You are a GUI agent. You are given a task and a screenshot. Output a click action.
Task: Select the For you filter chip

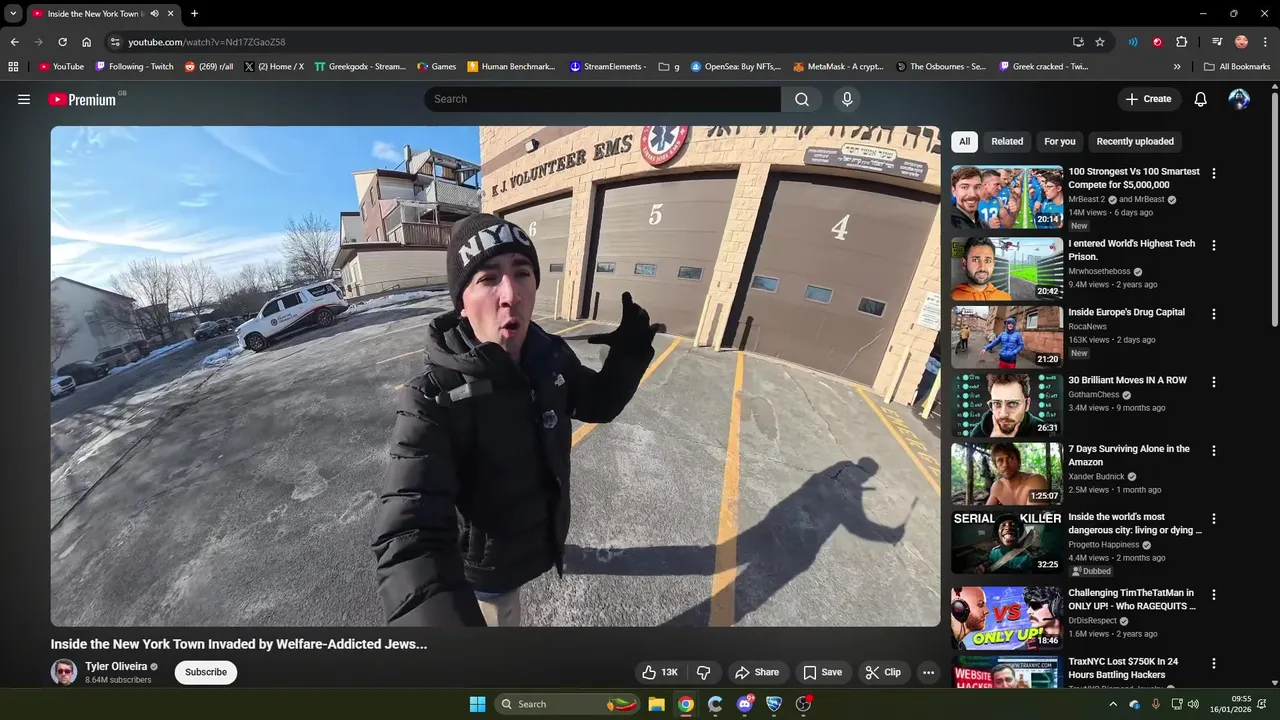pyautogui.click(x=1060, y=141)
